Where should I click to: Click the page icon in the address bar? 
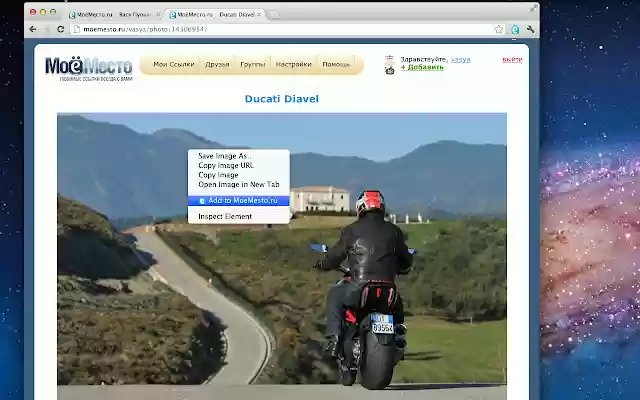coord(76,29)
